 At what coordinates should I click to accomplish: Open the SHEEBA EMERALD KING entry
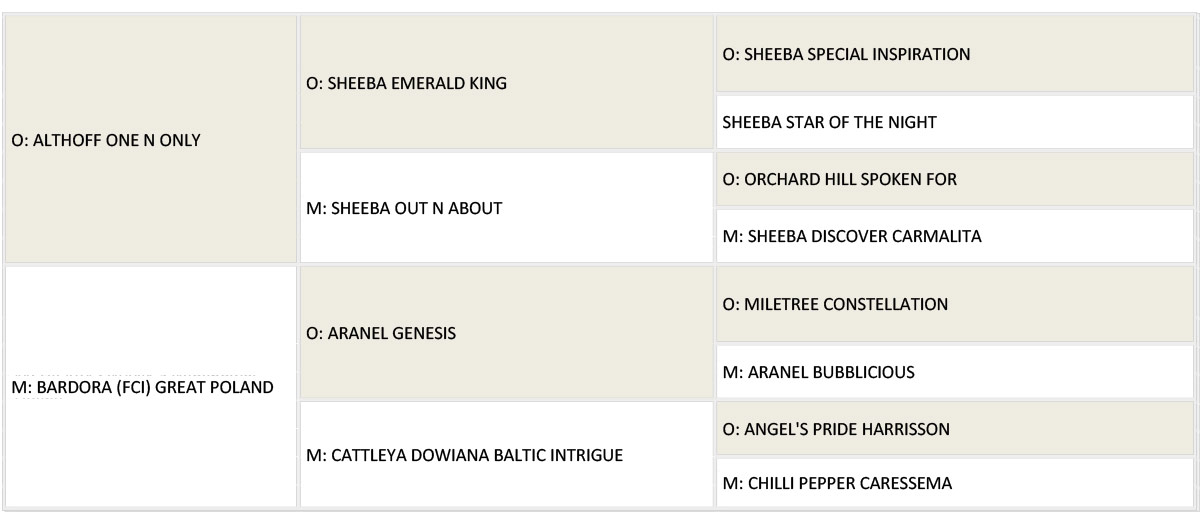[x=406, y=84]
